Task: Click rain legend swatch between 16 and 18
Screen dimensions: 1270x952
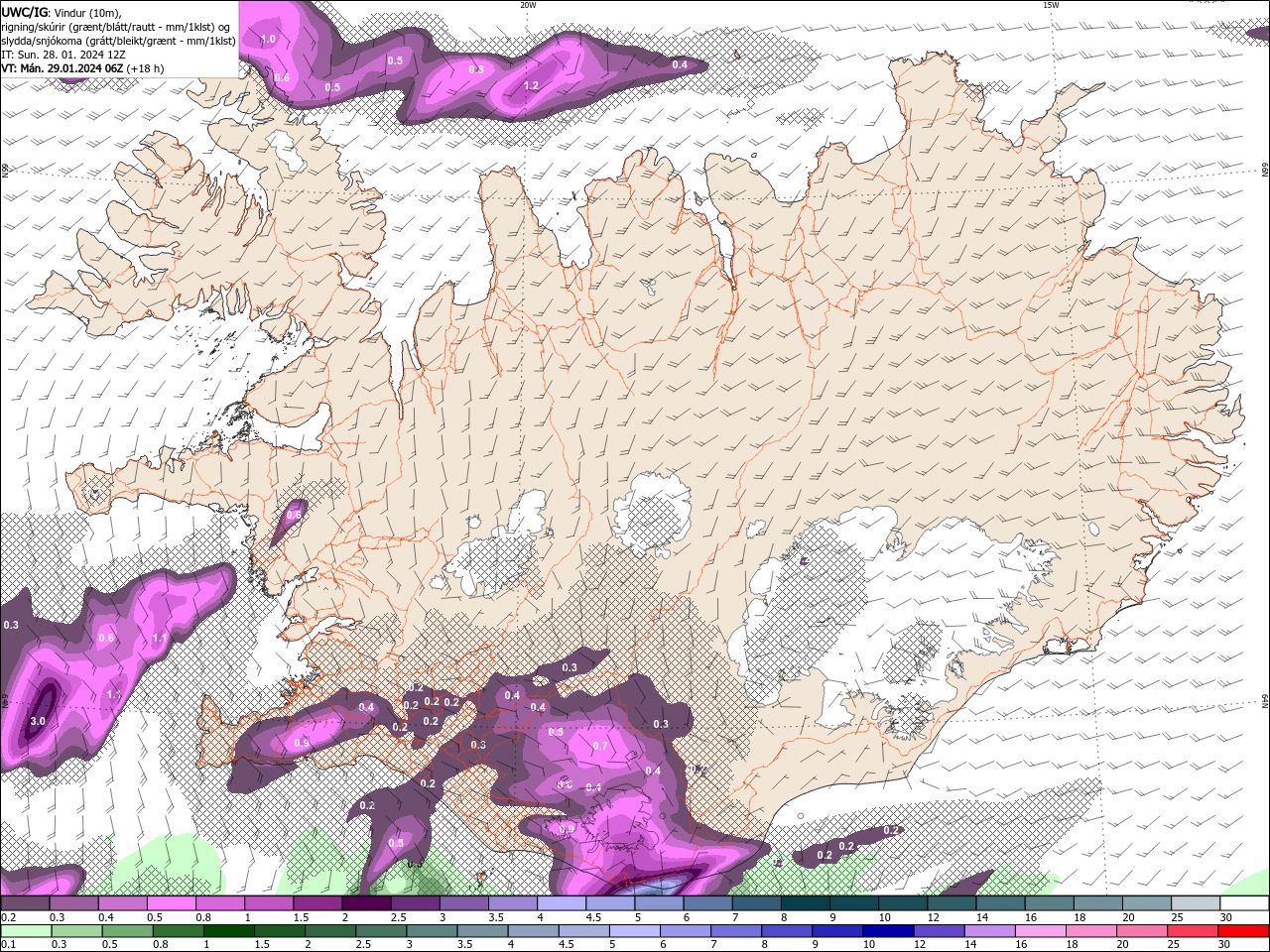Action: 1042,931
